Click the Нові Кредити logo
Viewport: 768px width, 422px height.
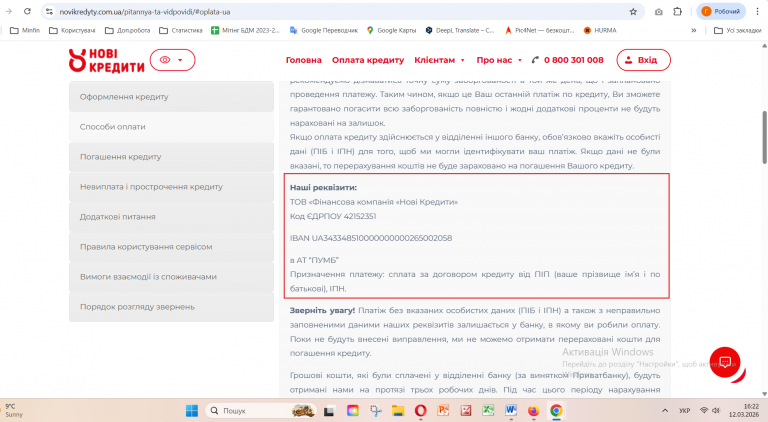(106, 60)
